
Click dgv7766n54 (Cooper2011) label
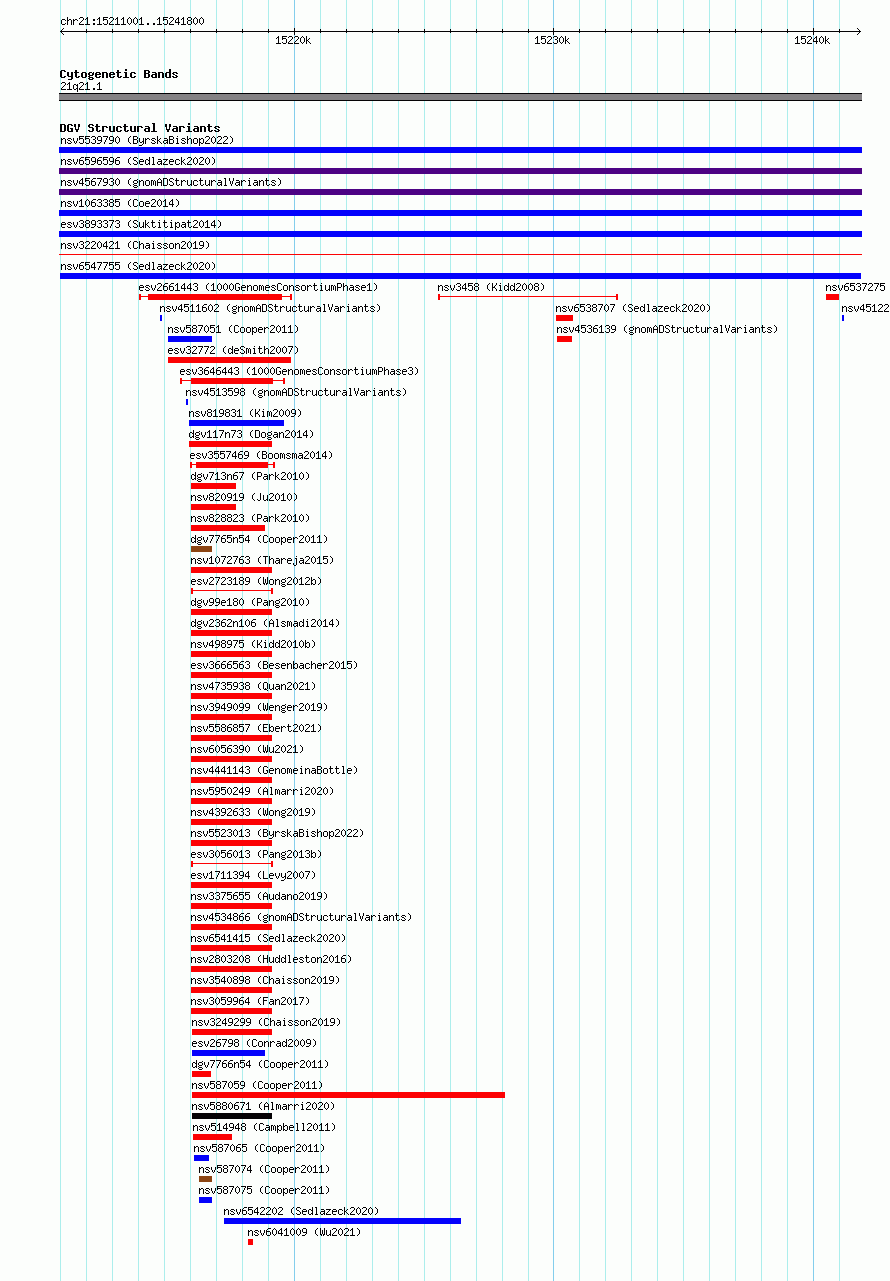tap(261, 1064)
